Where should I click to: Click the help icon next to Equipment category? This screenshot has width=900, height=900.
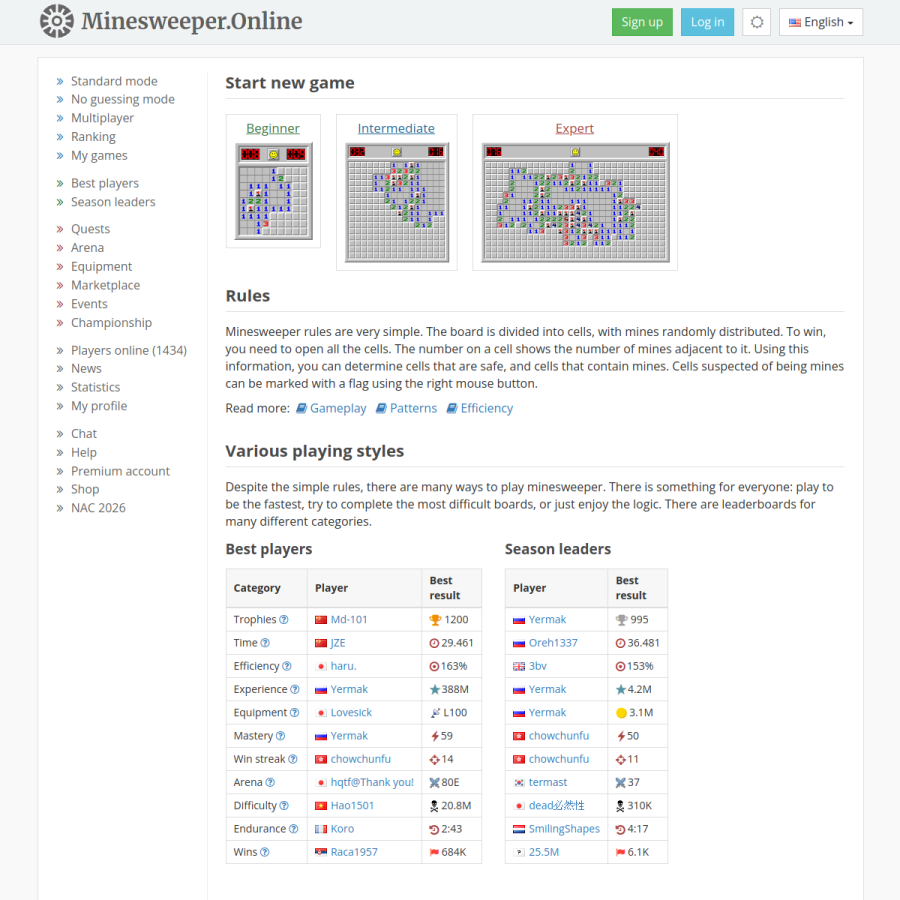tap(294, 712)
